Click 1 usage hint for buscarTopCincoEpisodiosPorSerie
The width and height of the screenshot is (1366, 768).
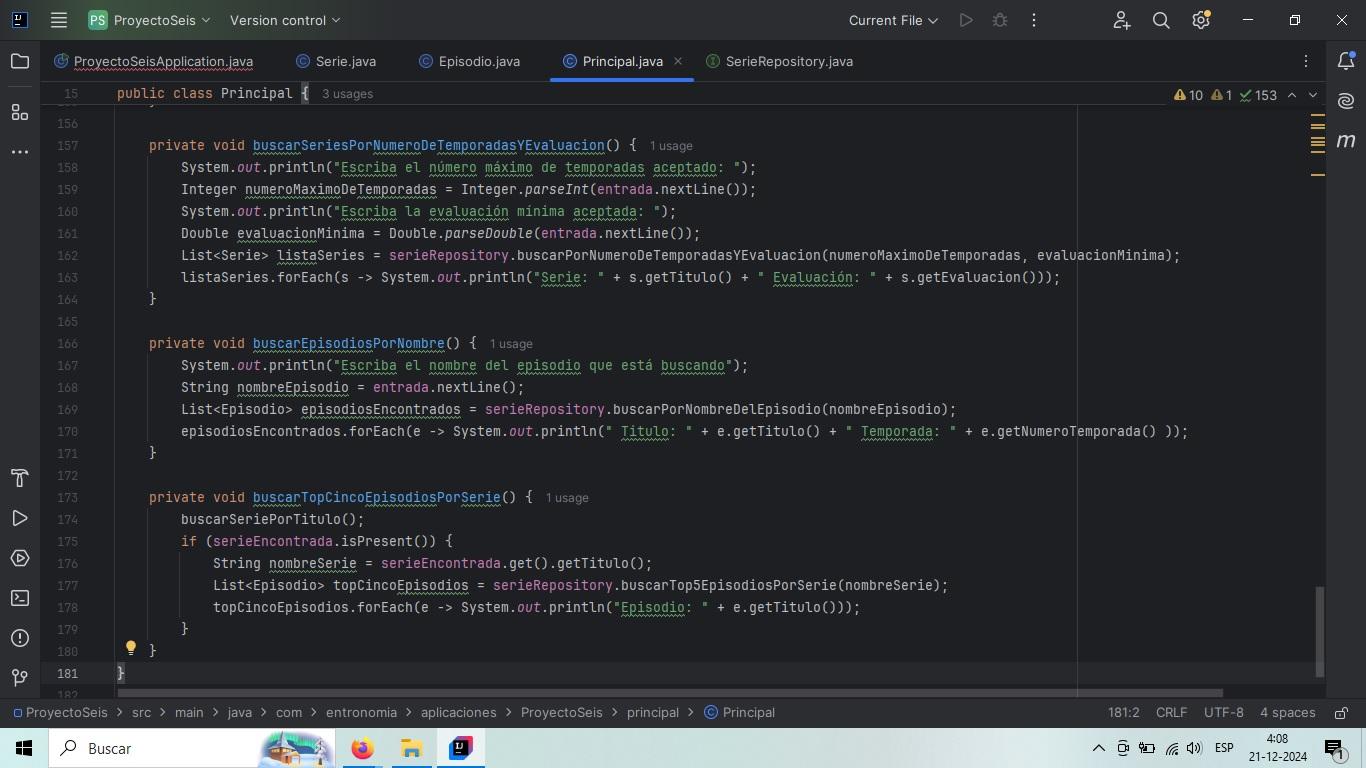tap(567, 498)
